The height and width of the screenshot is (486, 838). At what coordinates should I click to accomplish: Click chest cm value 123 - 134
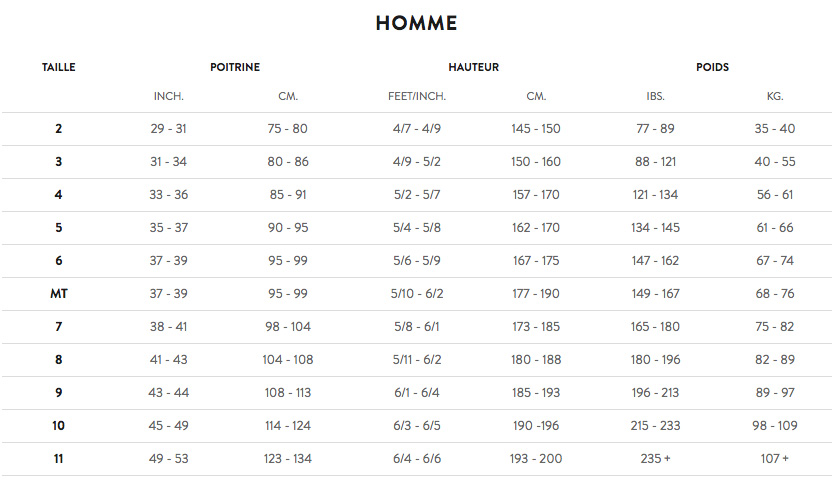point(288,459)
